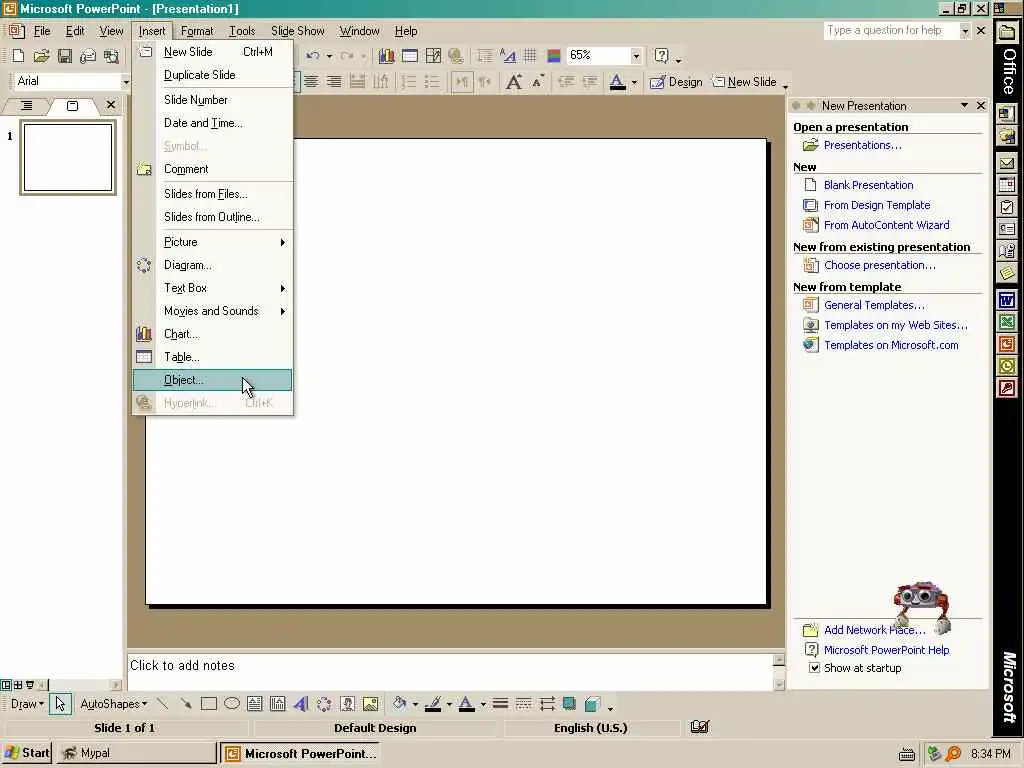Image resolution: width=1024 pixels, height=768 pixels.
Task: Open the Zoom 65% dropdown arrow
Action: [x=636, y=56]
